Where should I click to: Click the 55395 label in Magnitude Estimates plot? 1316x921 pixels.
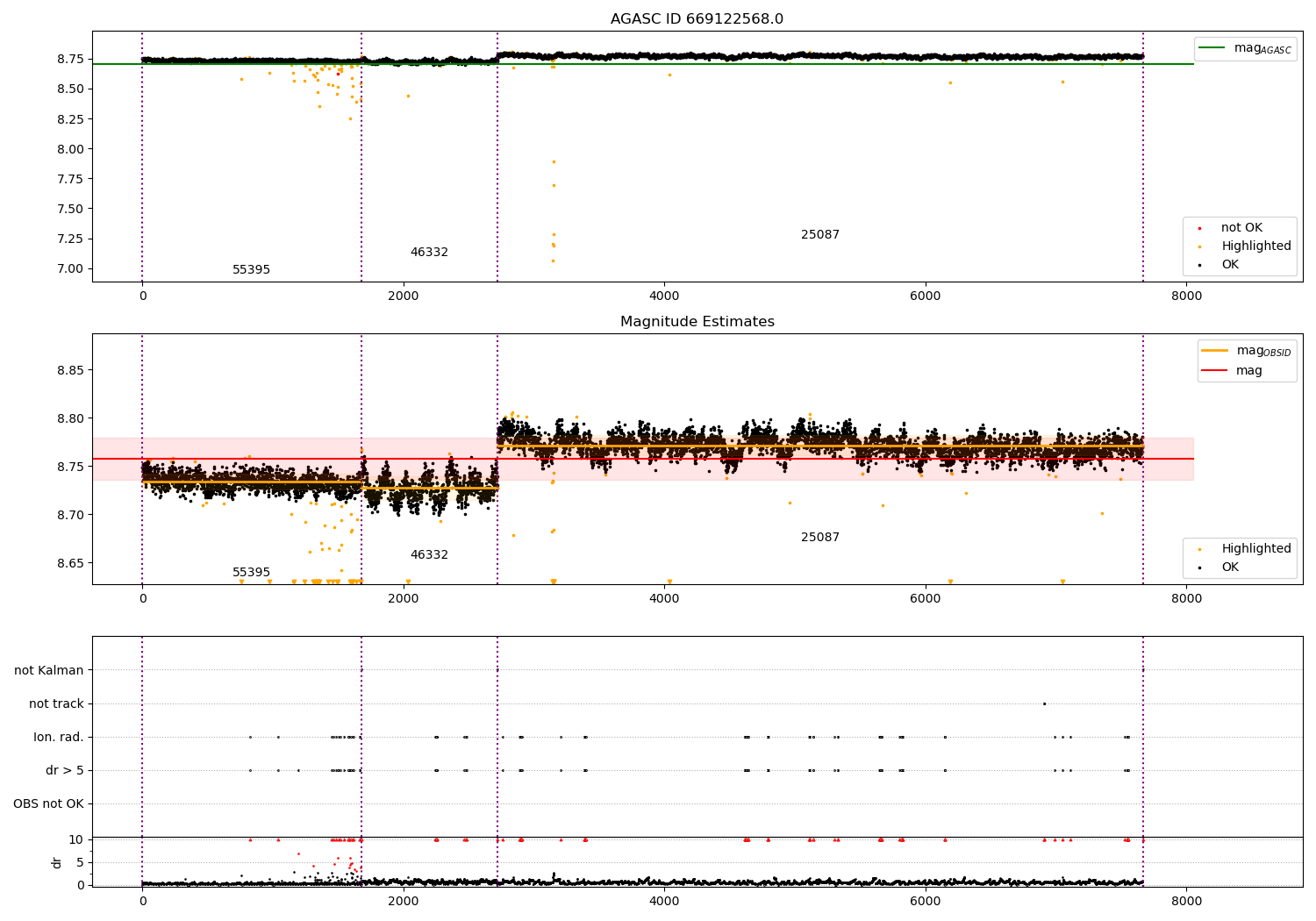click(x=251, y=573)
